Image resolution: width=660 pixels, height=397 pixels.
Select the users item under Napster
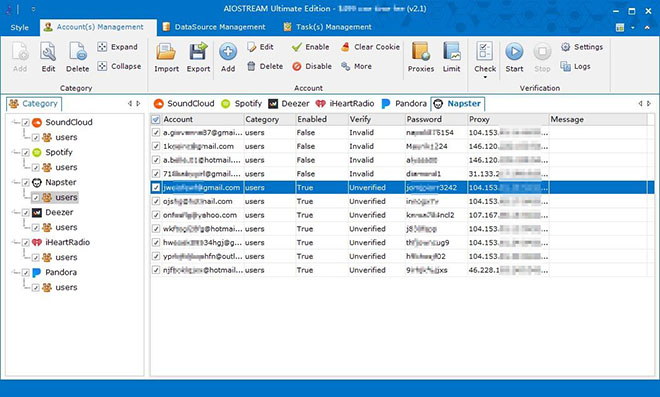(x=67, y=197)
